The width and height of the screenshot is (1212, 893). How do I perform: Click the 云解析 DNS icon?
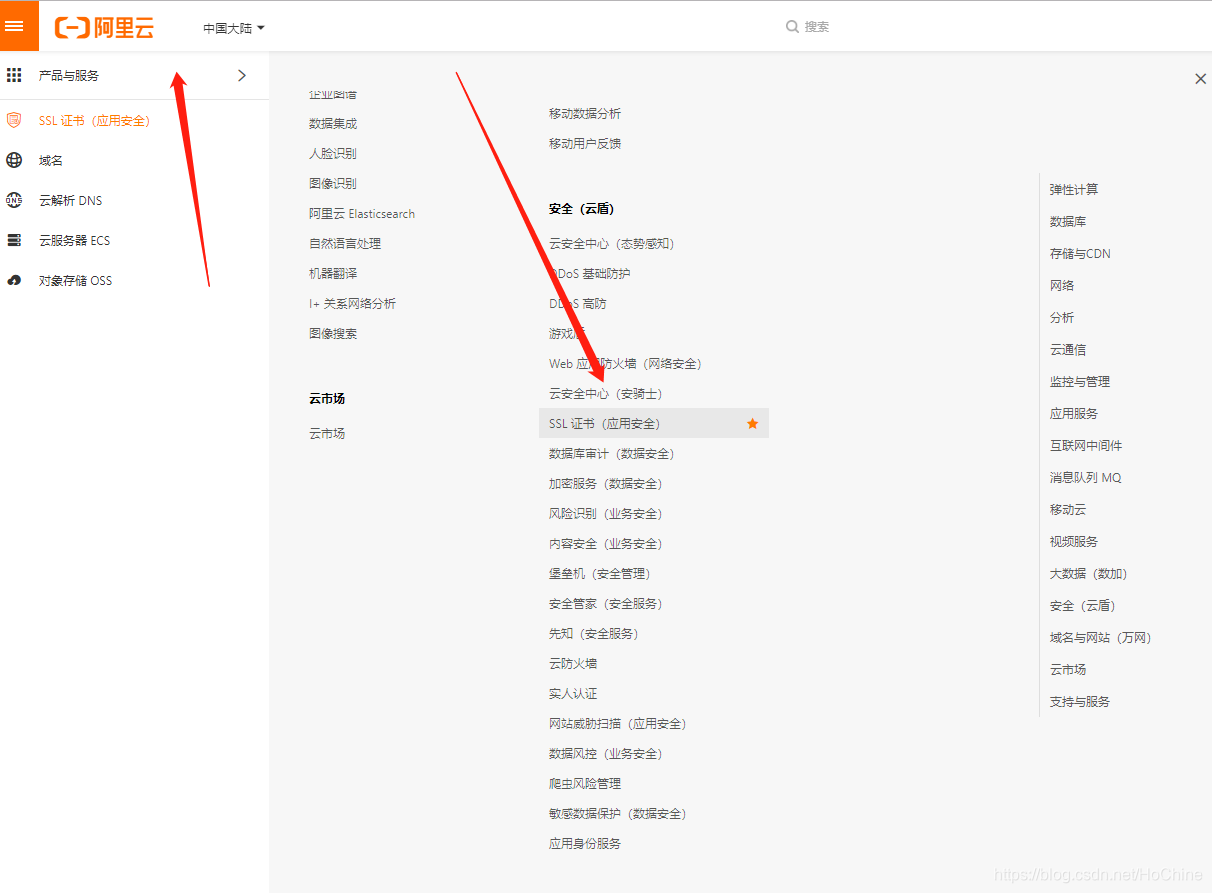(14, 200)
